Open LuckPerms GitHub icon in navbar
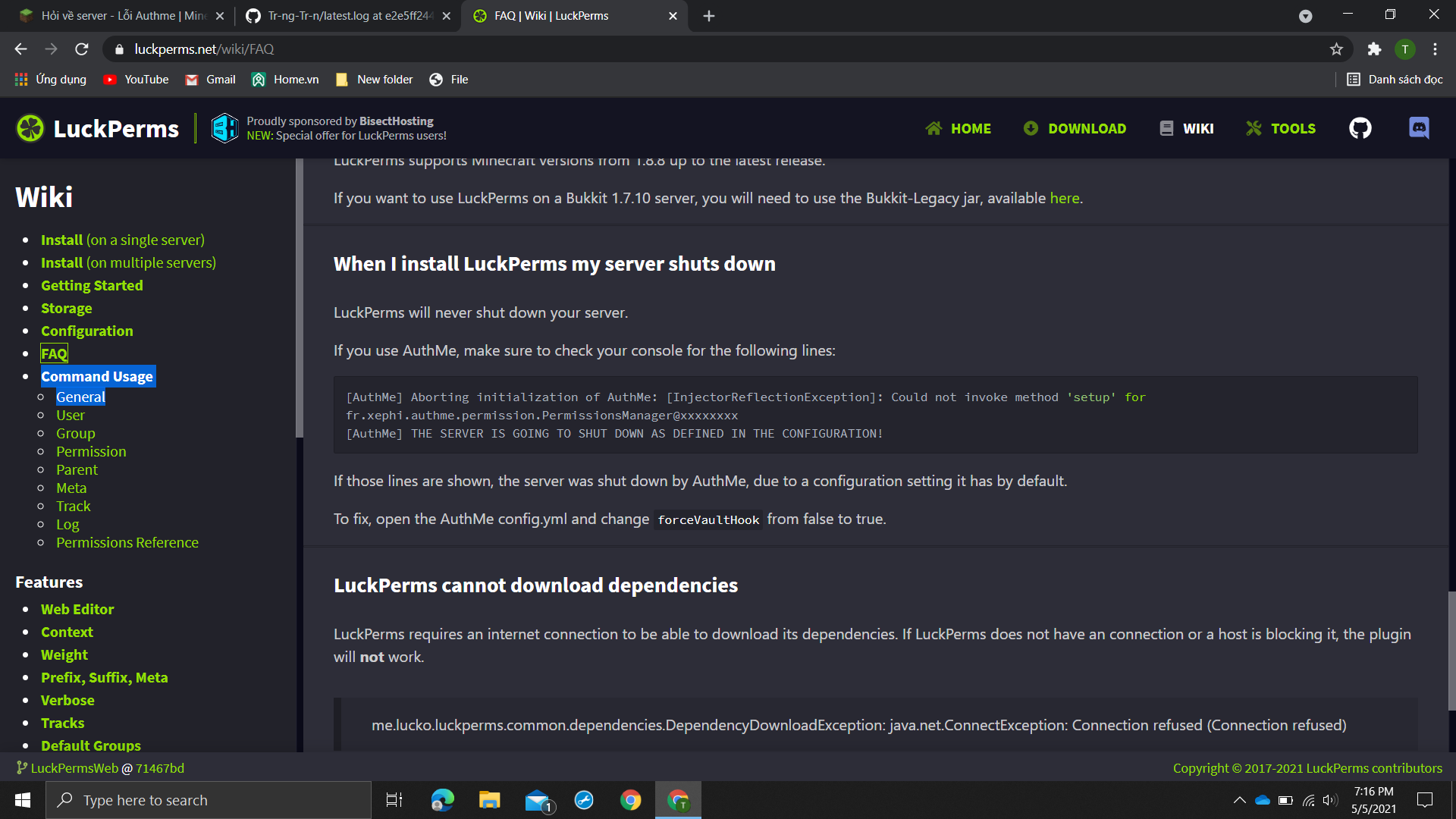The image size is (1456, 819). click(1360, 128)
